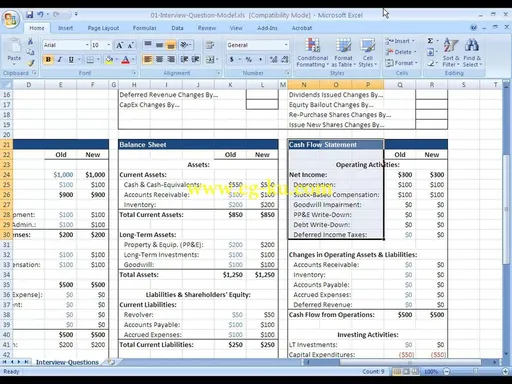Set top vertical alignment
Screen dimensions: 512x384
click(148, 45)
